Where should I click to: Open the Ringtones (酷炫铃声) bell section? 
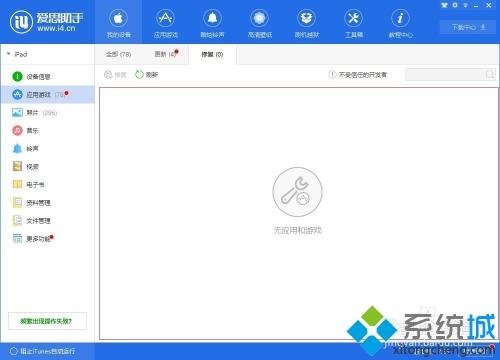click(212, 23)
